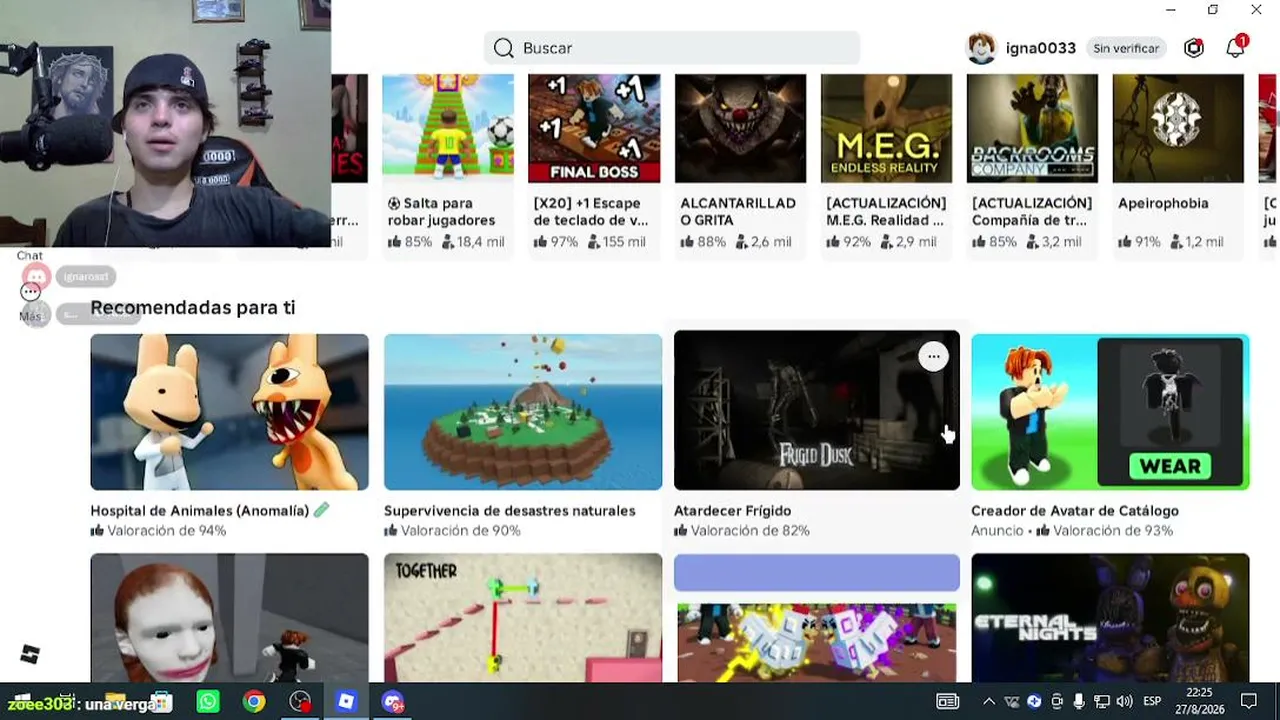Open the Apeirophobia game thumbnail
This screenshot has width=1280, height=720.
[x=1178, y=129]
